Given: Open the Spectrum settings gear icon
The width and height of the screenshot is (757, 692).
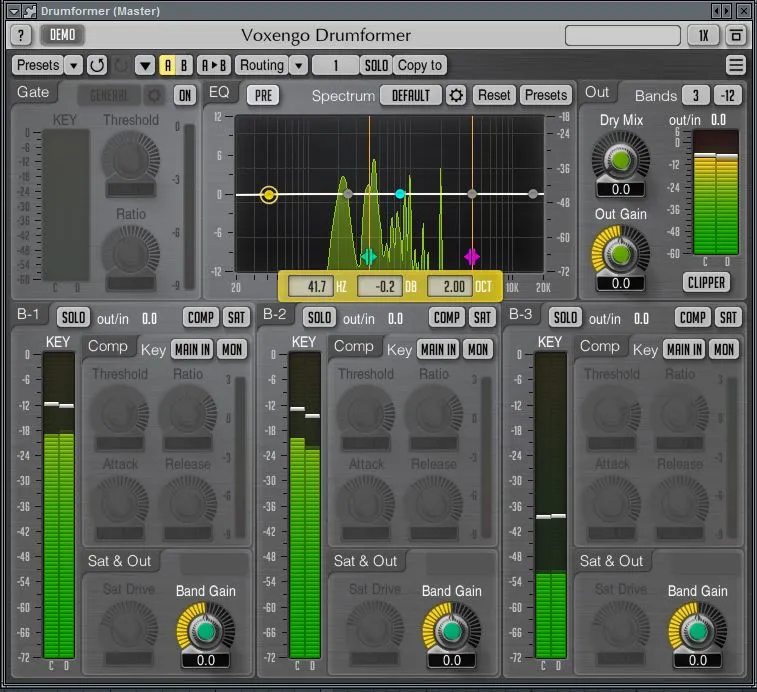Looking at the screenshot, I should pyautogui.click(x=456, y=95).
